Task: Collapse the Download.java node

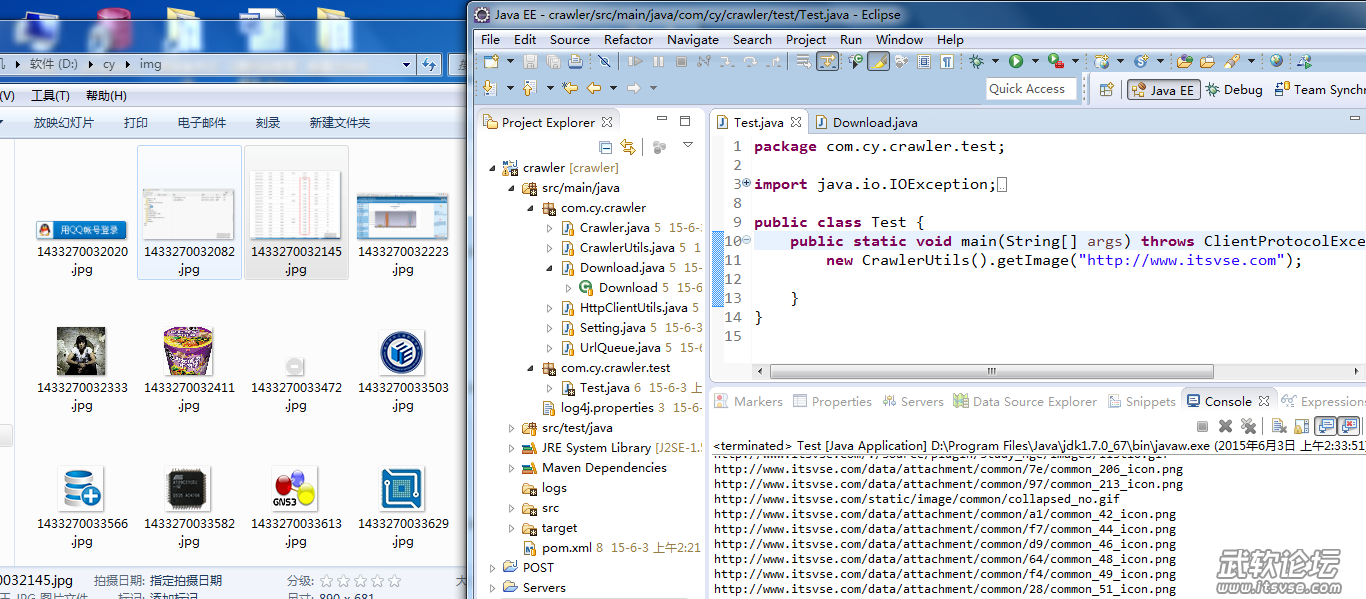Action: click(x=550, y=268)
